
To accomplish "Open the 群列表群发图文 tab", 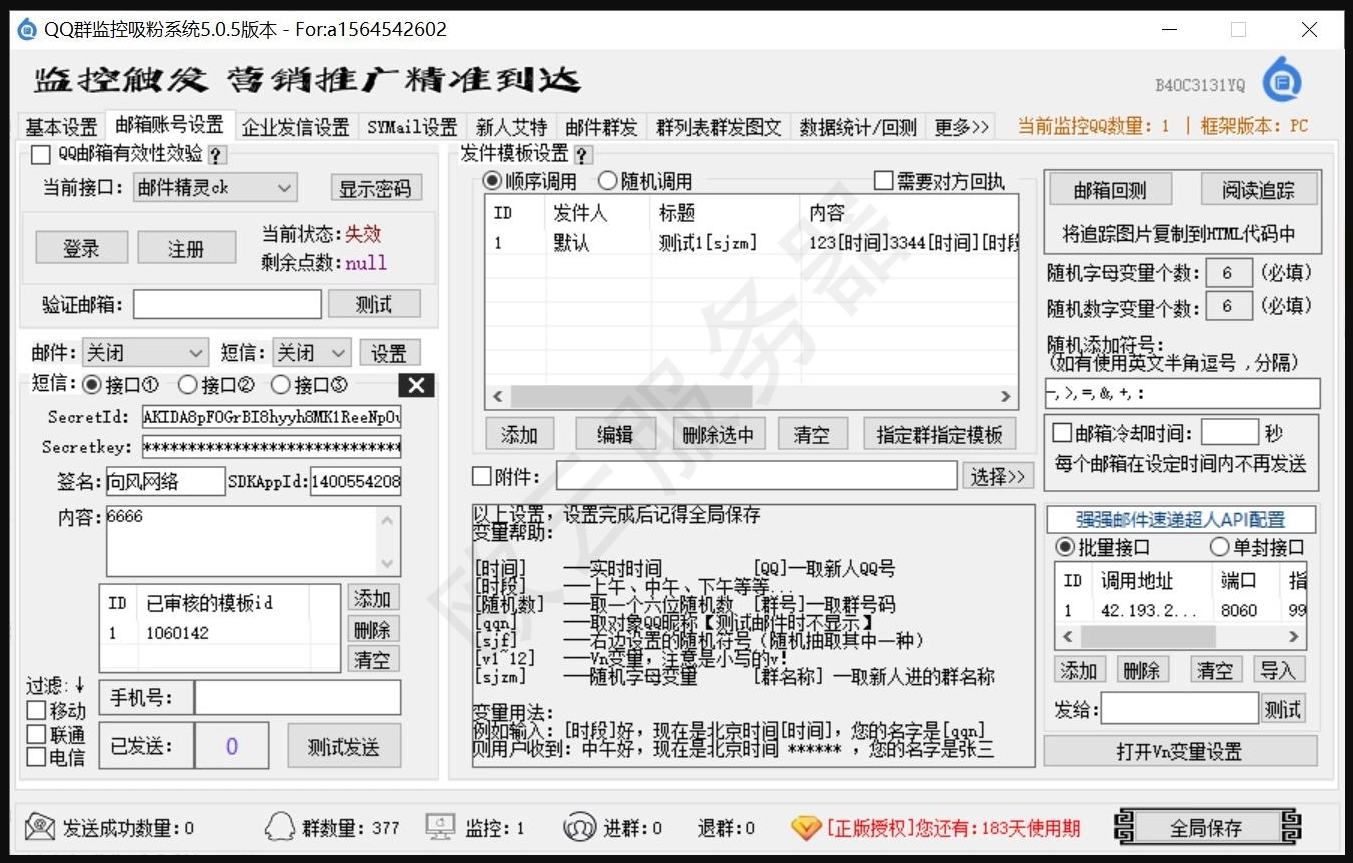I will click(x=718, y=127).
